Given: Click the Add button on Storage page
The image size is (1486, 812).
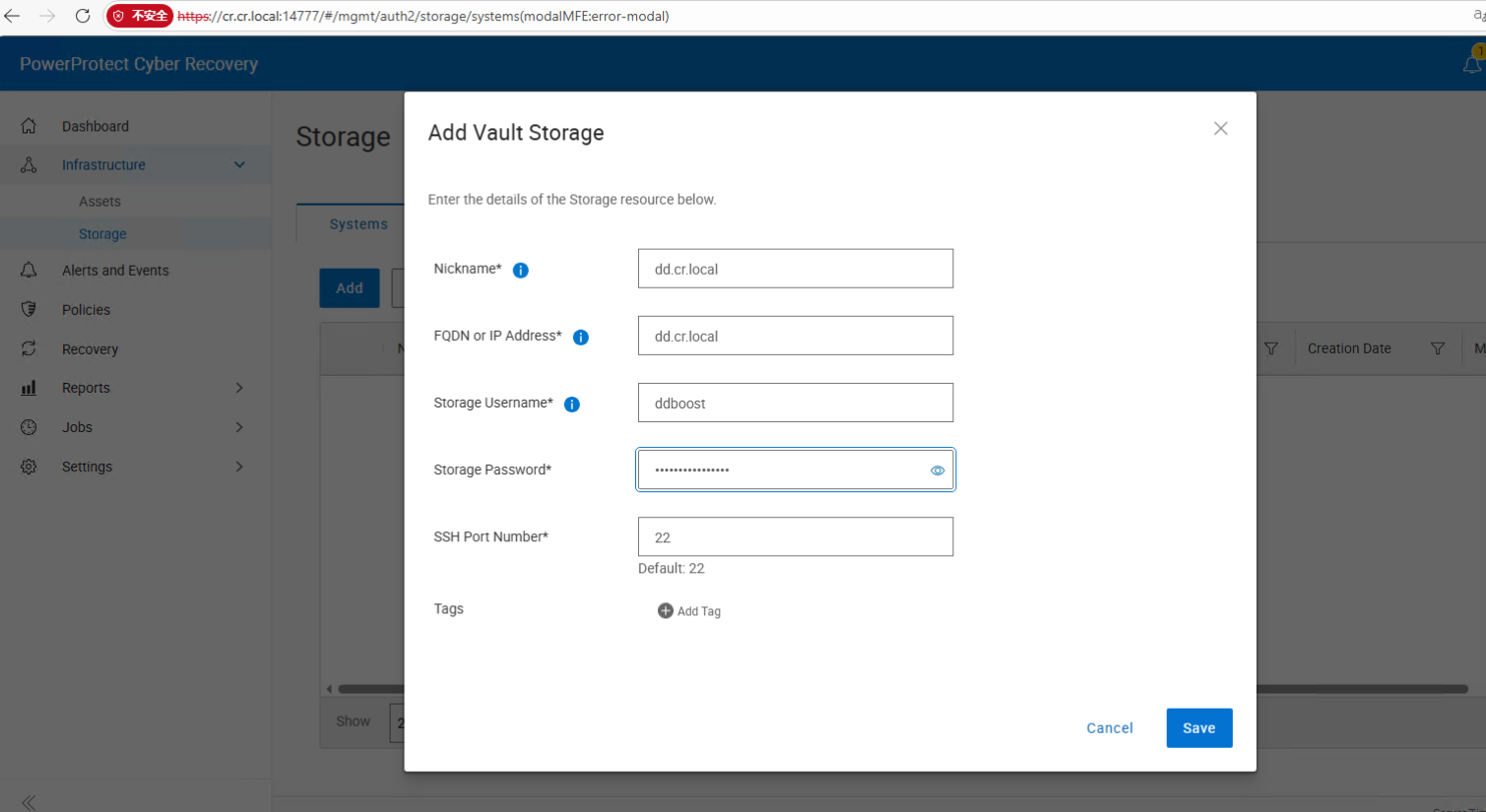Looking at the screenshot, I should point(350,288).
